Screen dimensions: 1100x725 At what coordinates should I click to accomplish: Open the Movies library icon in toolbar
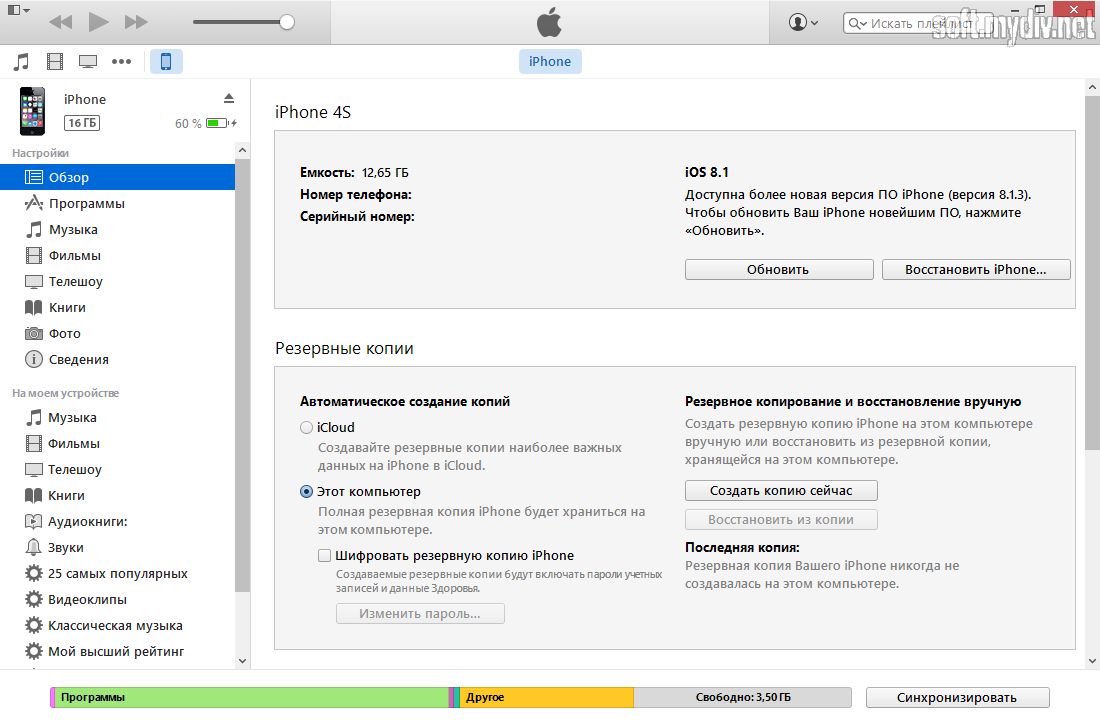(x=55, y=62)
